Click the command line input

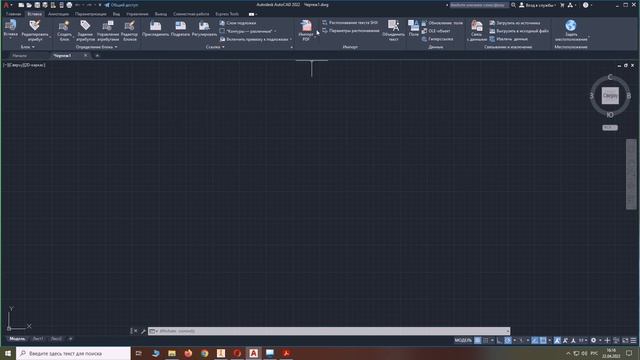pos(329,331)
